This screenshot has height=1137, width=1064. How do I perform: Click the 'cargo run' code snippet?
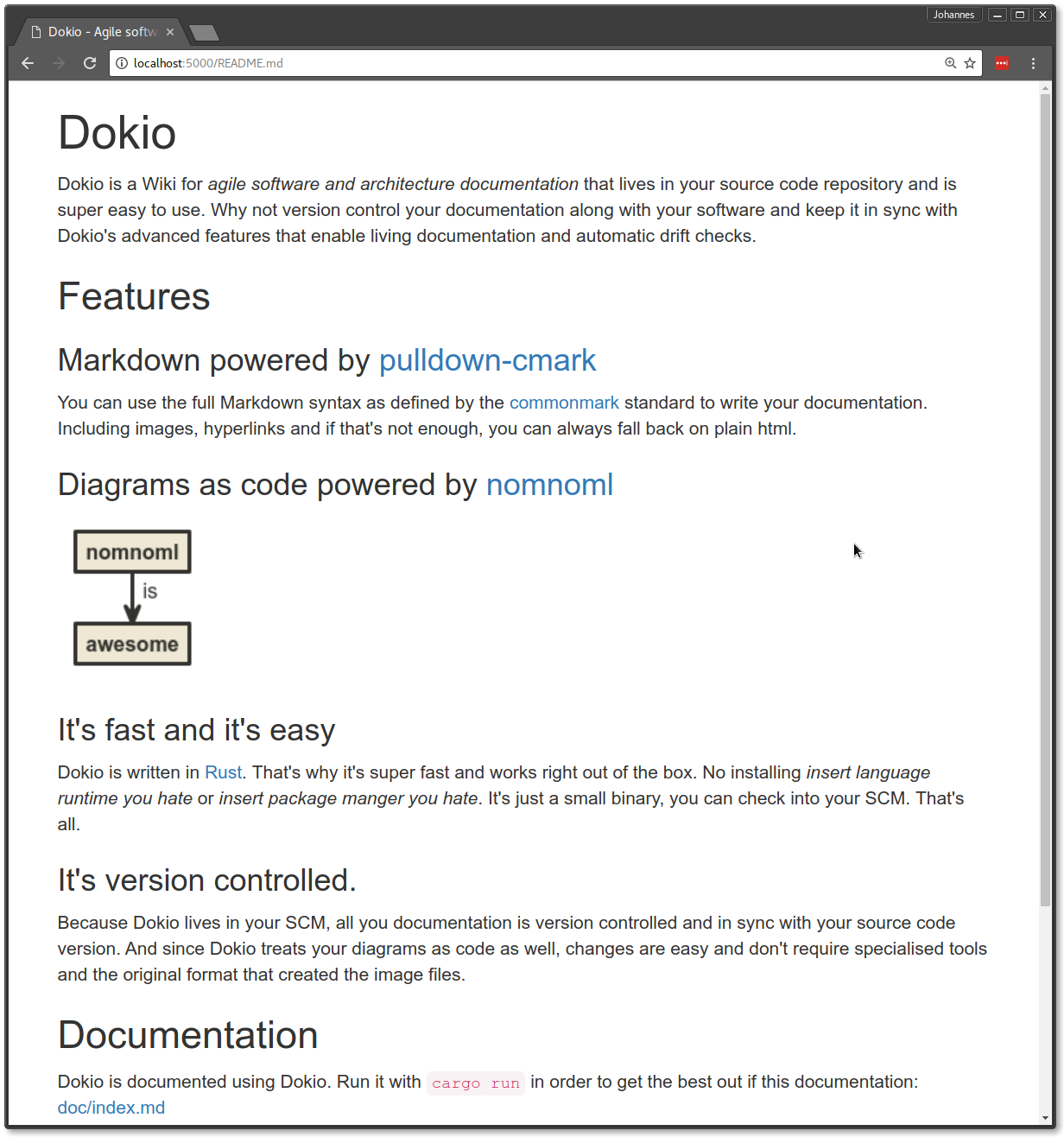coord(476,1083)
